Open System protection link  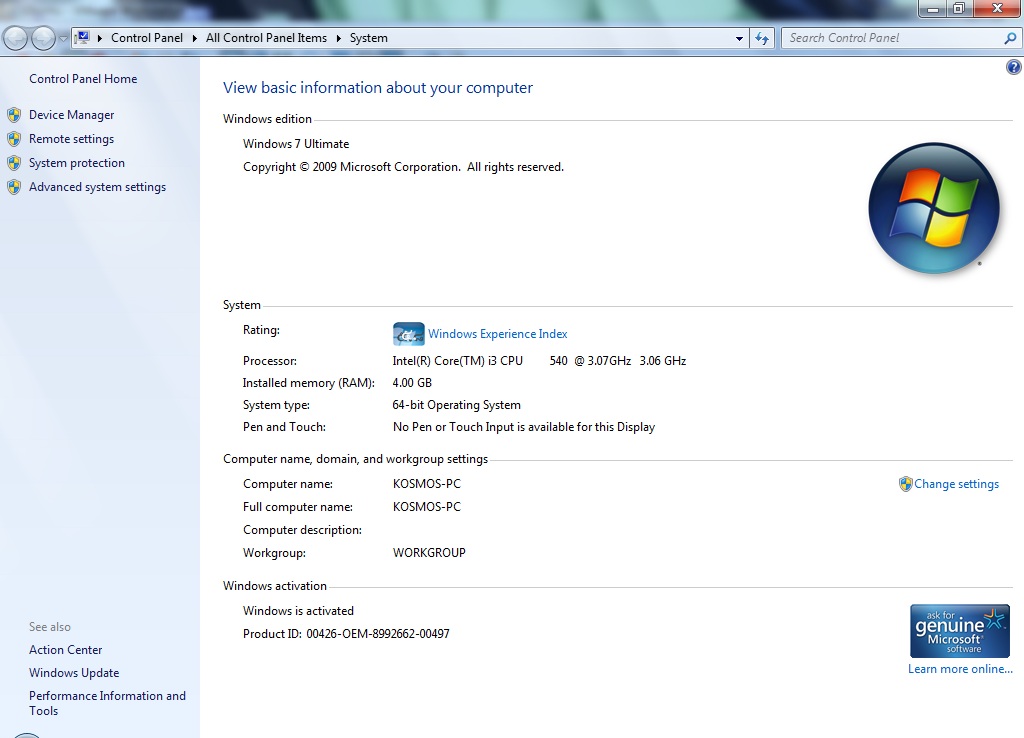coord(76,163)
